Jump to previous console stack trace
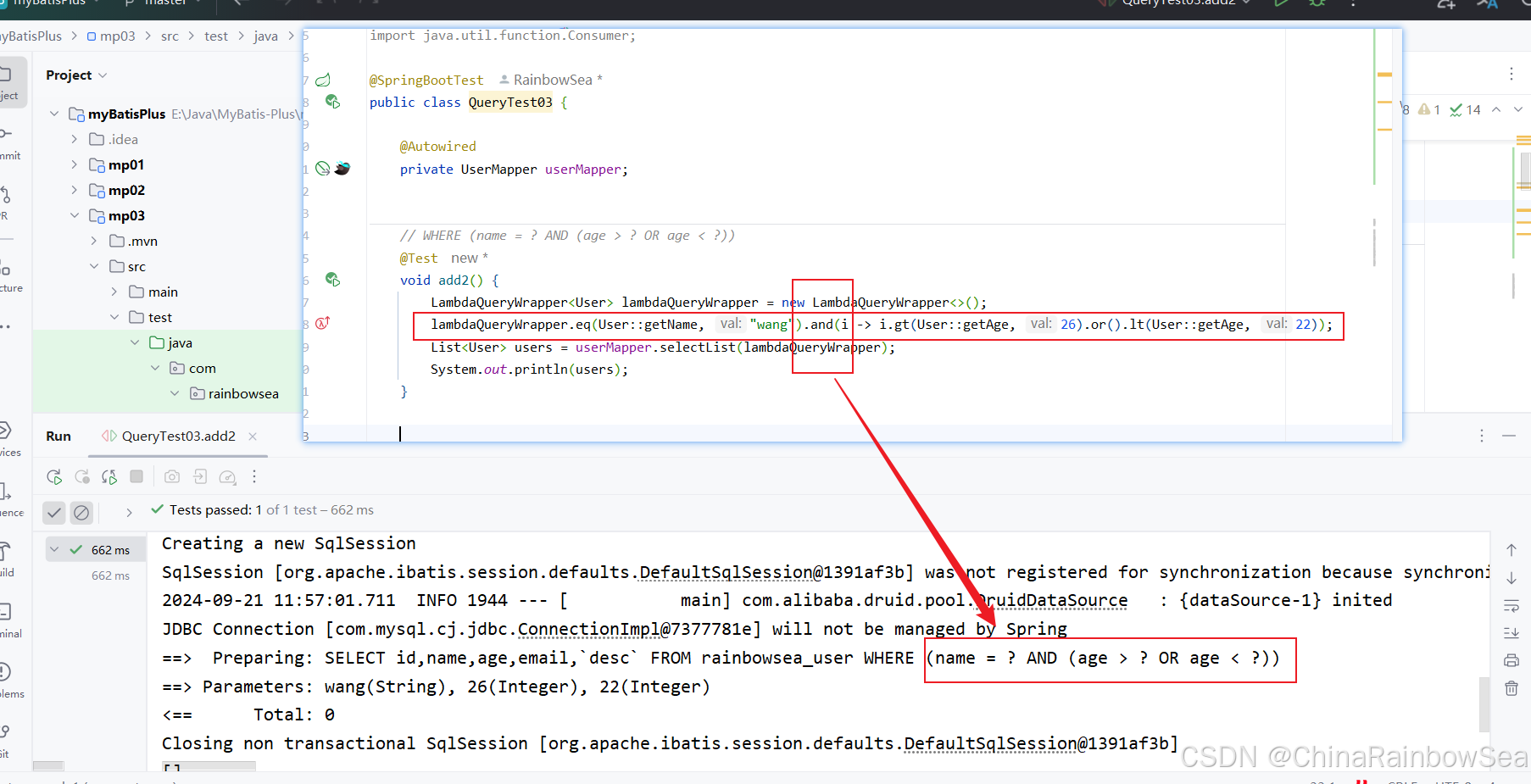 (x=1512, y=550)
